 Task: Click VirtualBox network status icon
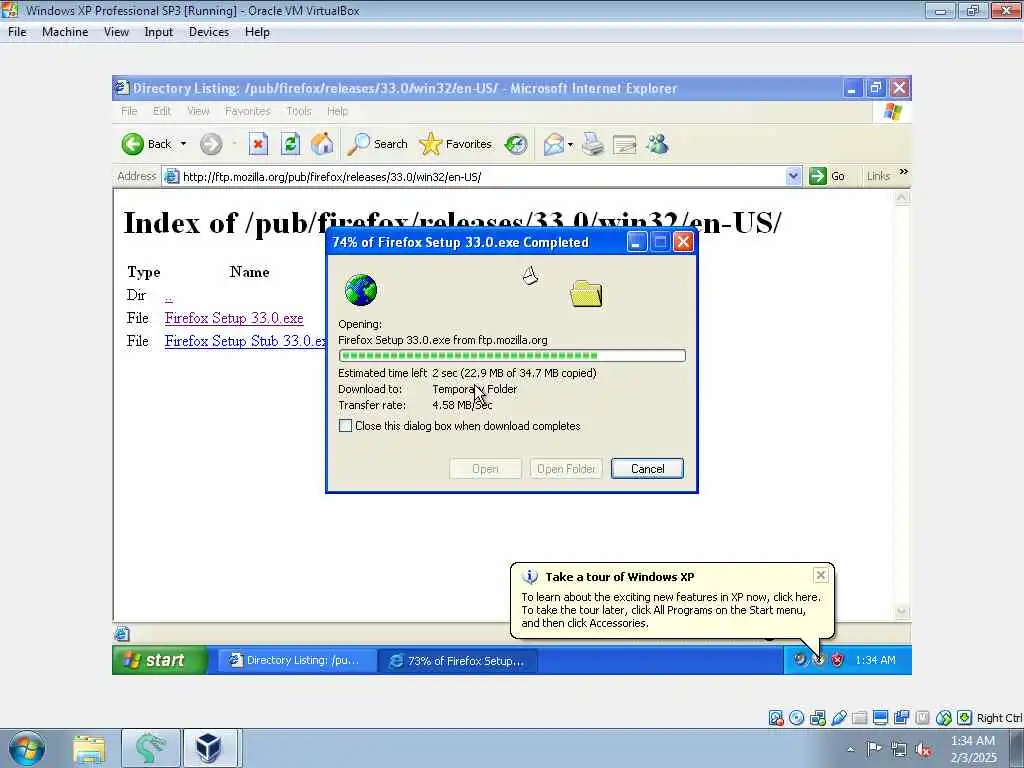pyautogui.click(x=818, y=718)
